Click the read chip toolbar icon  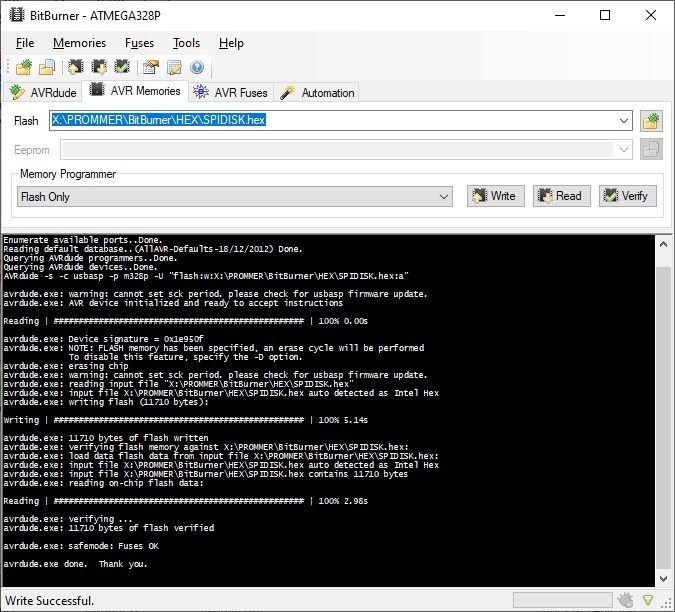pyautogui.click(x=99, y=67)
